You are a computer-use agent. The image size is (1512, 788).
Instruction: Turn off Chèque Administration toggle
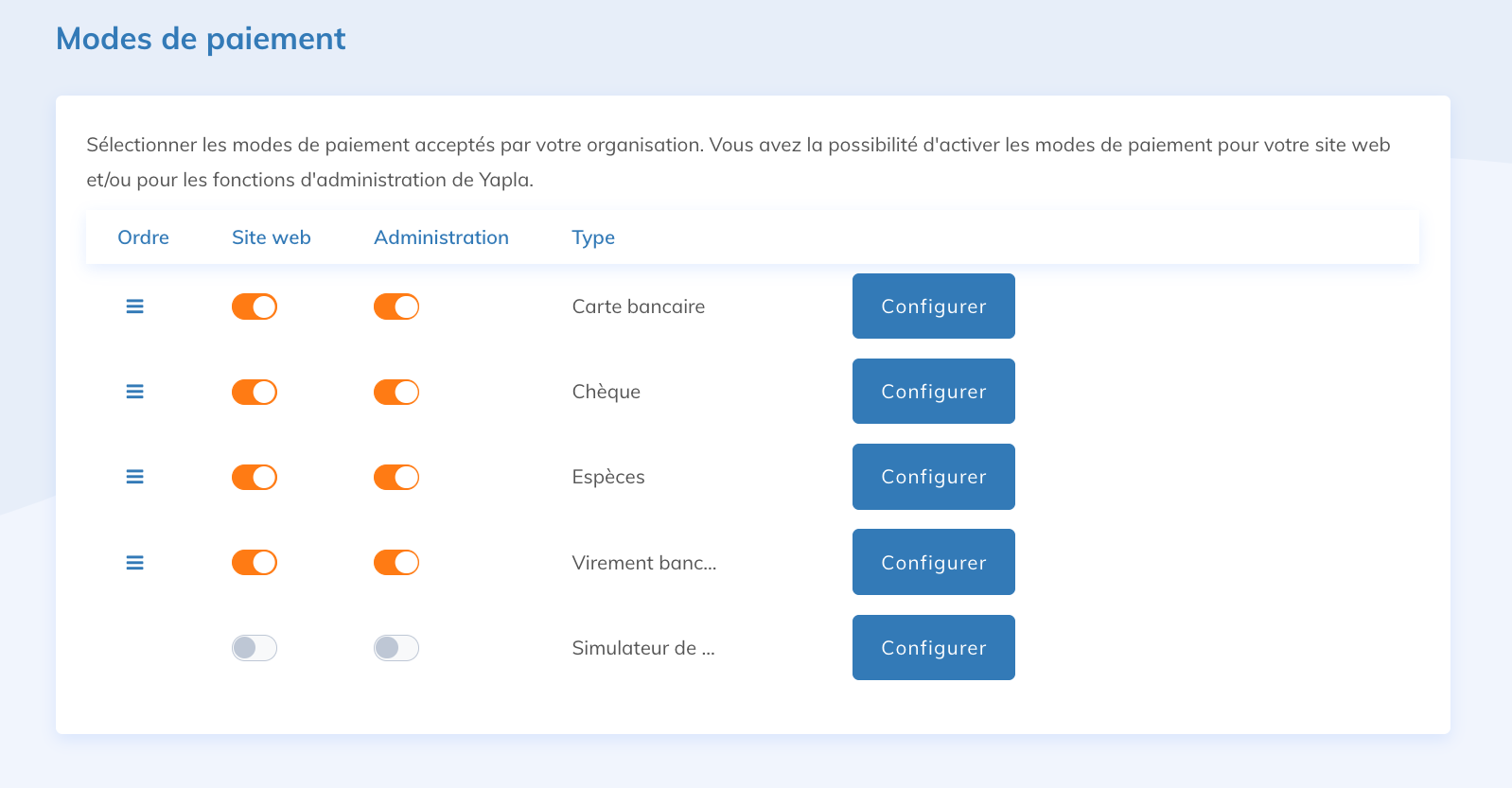(396, 392)
